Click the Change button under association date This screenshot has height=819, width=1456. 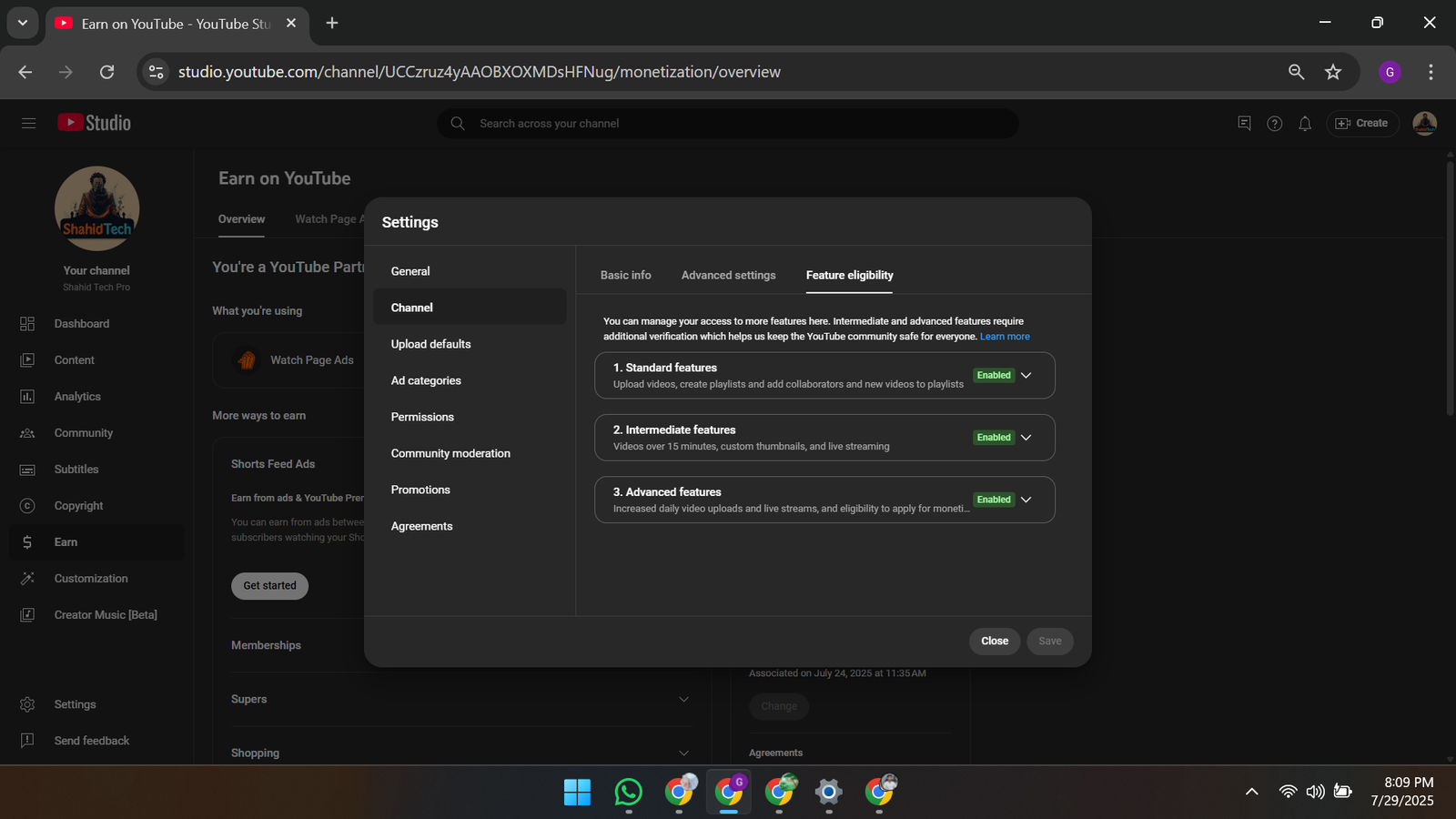(x=779, y=706)
